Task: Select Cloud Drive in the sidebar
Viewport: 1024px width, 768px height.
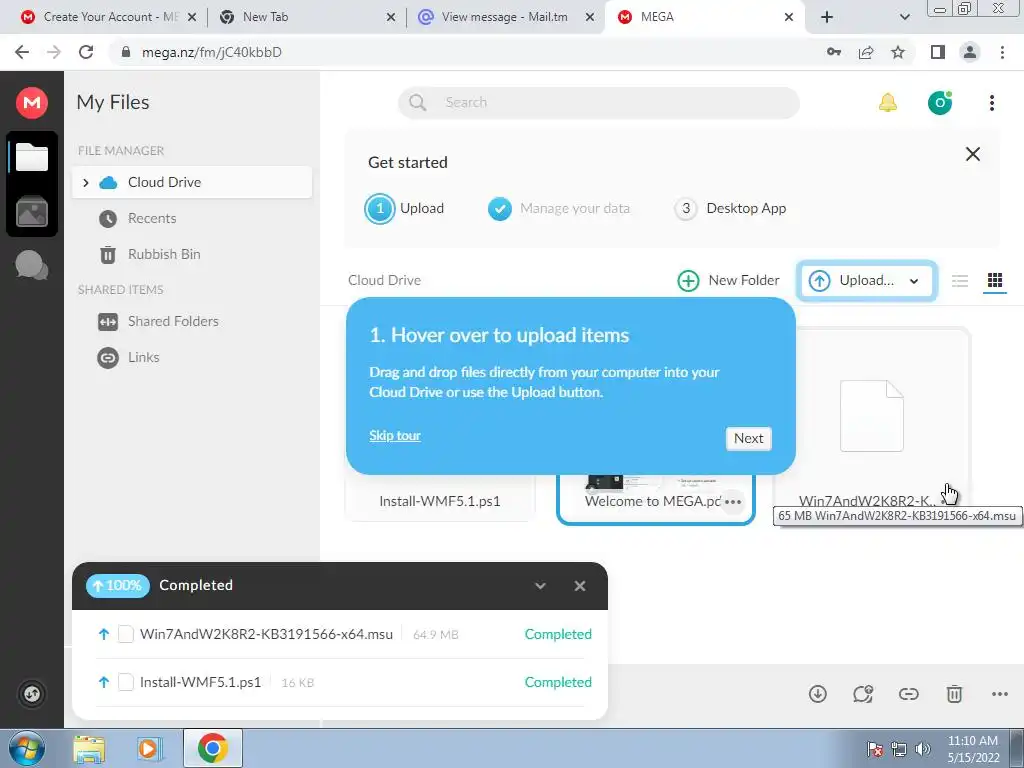Action: [x=192, y=182]
